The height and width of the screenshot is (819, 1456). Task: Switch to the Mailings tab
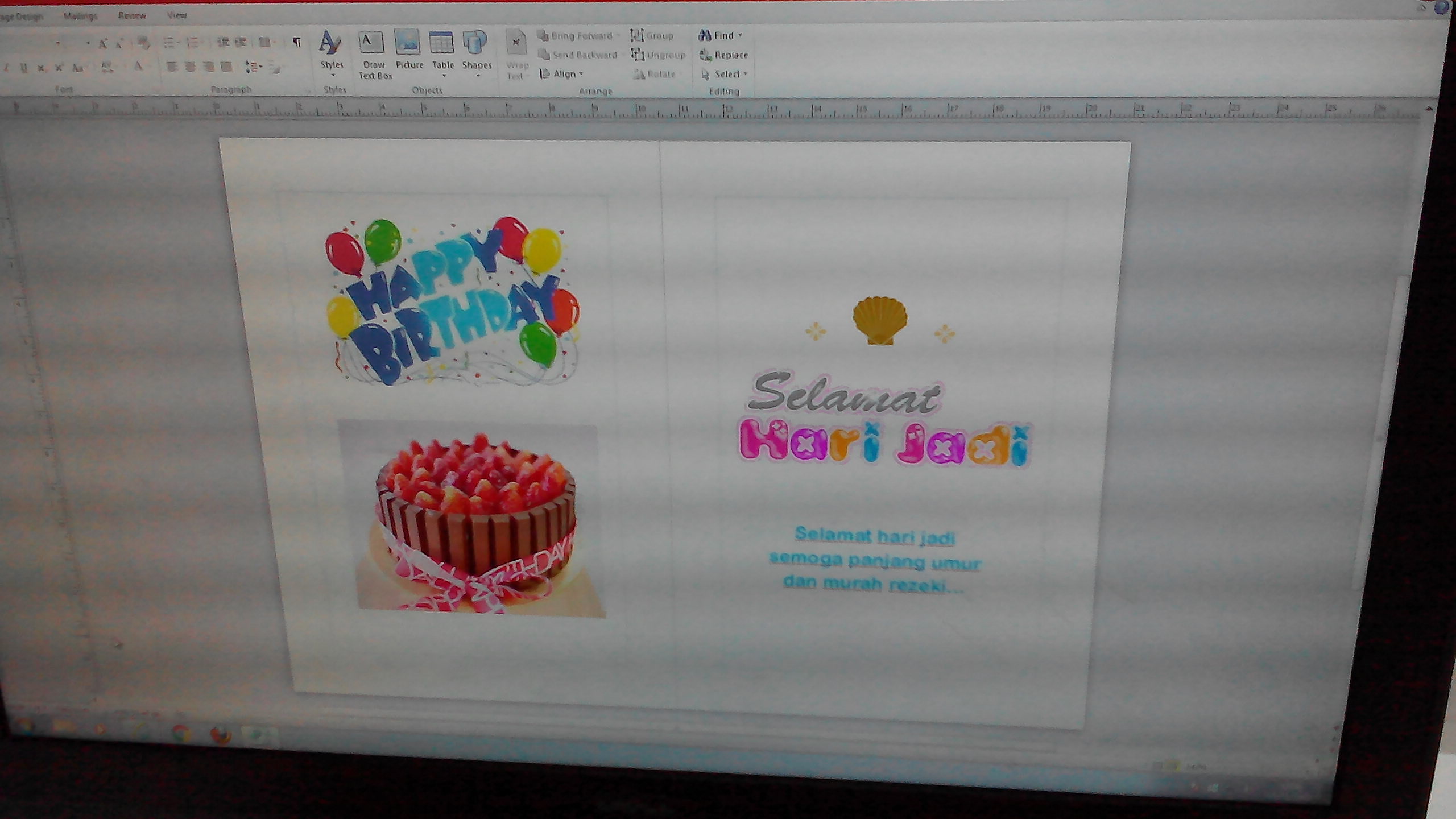(80, 16)
